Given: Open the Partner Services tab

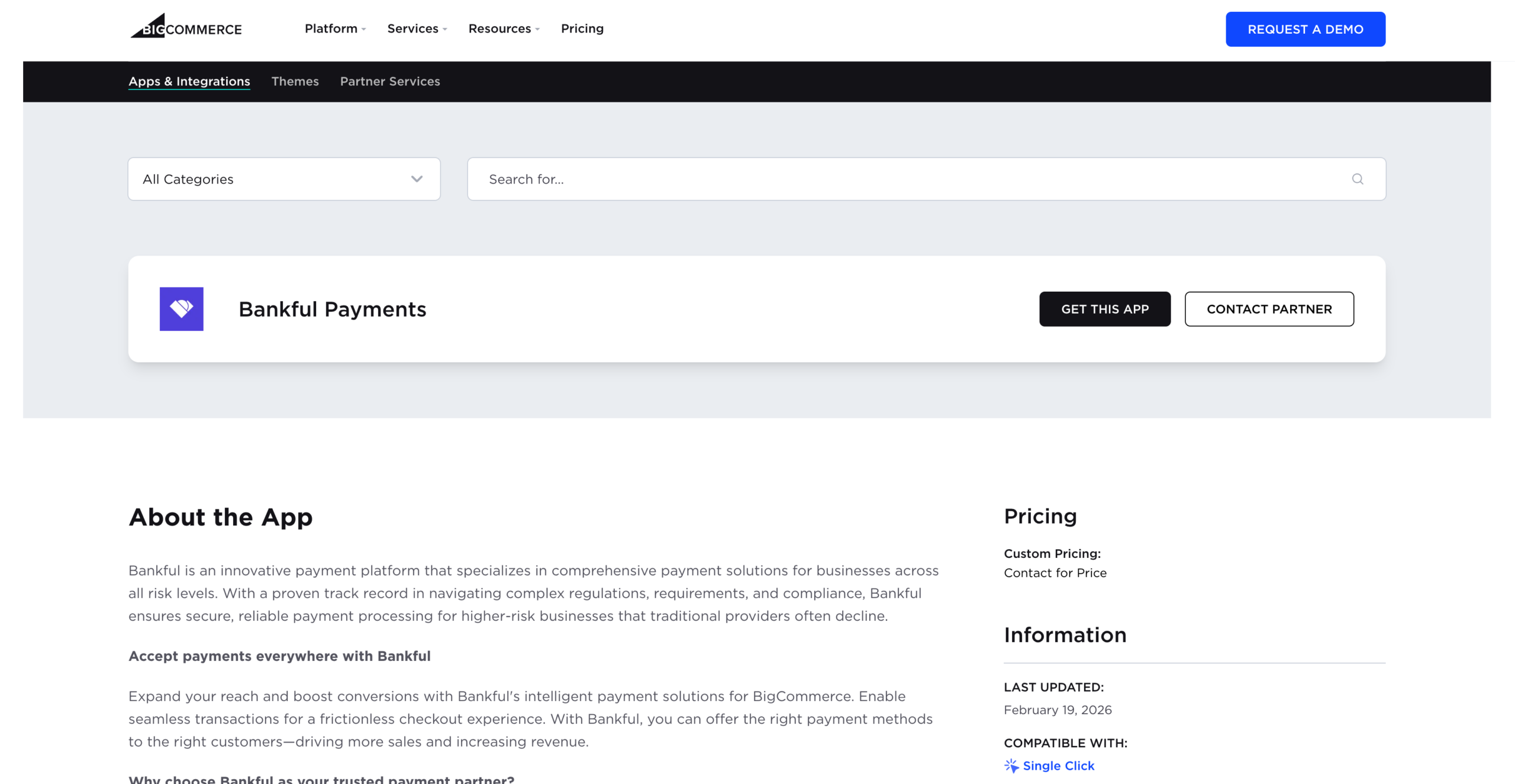Looking at the screenshot, I should [389, 81].
